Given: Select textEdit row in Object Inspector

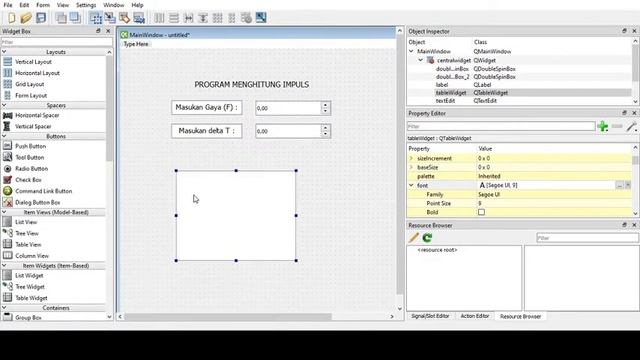Looking at the screenshot, I should click(519, 101).
